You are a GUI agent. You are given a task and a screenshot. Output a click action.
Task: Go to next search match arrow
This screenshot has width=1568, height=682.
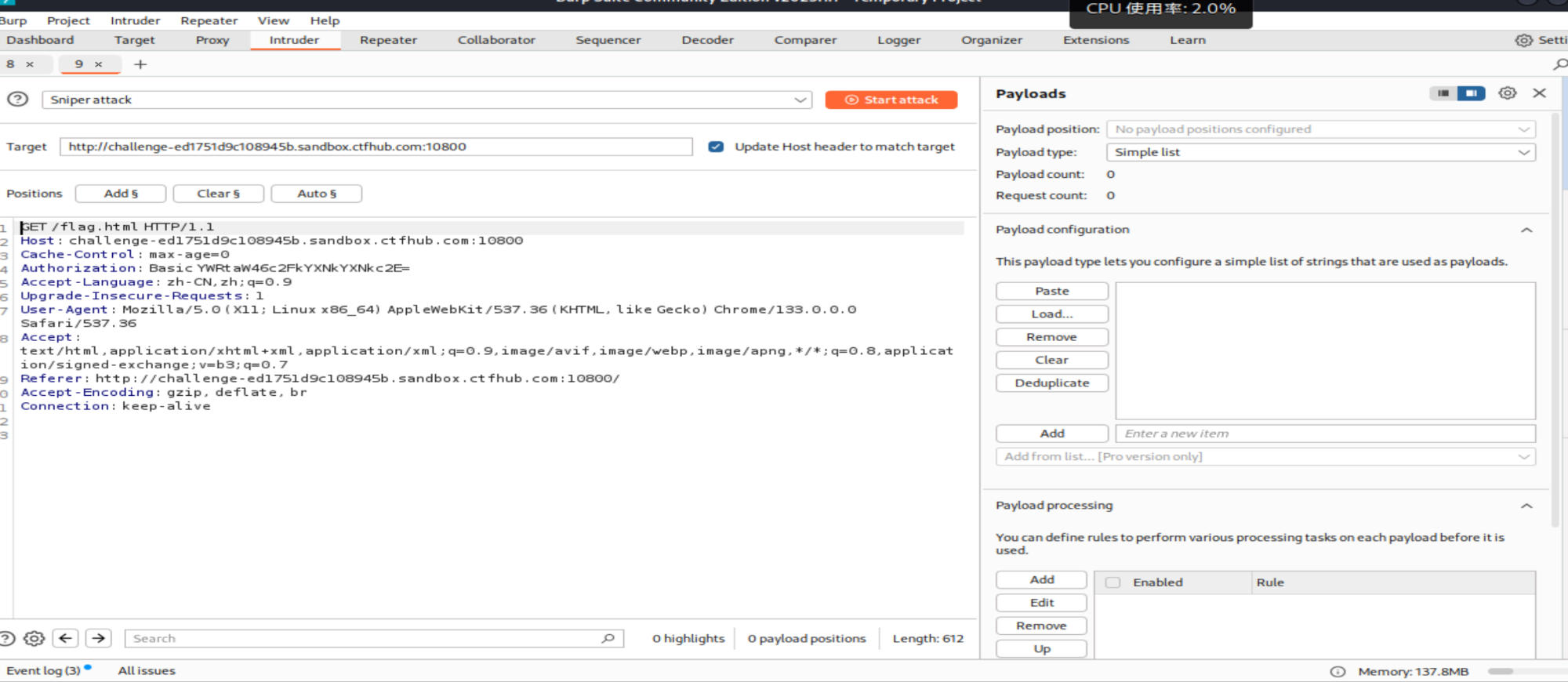[x=98, y=638]
